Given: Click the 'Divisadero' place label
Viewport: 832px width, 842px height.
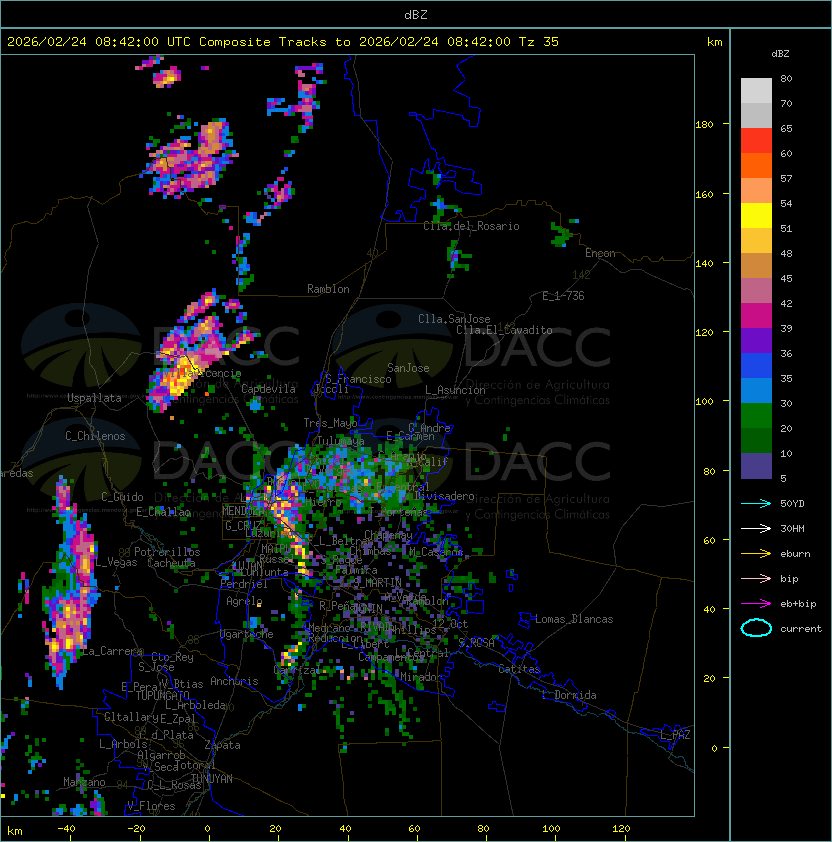Looking at the screenshot, I should coord(444,496).
